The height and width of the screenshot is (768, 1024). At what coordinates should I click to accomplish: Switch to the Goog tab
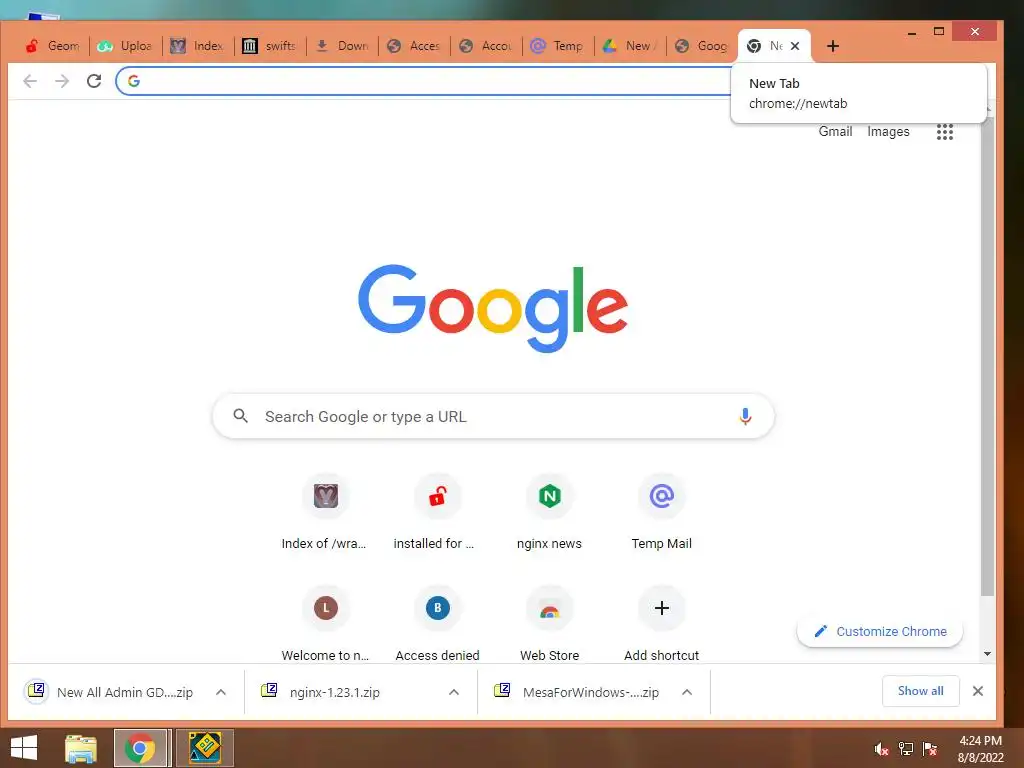[x=701, y=46]
